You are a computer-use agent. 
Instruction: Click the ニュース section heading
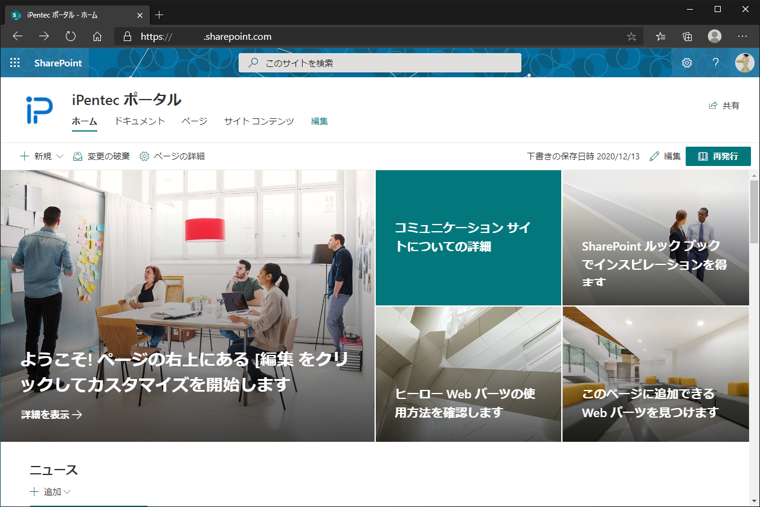point(54,470)
